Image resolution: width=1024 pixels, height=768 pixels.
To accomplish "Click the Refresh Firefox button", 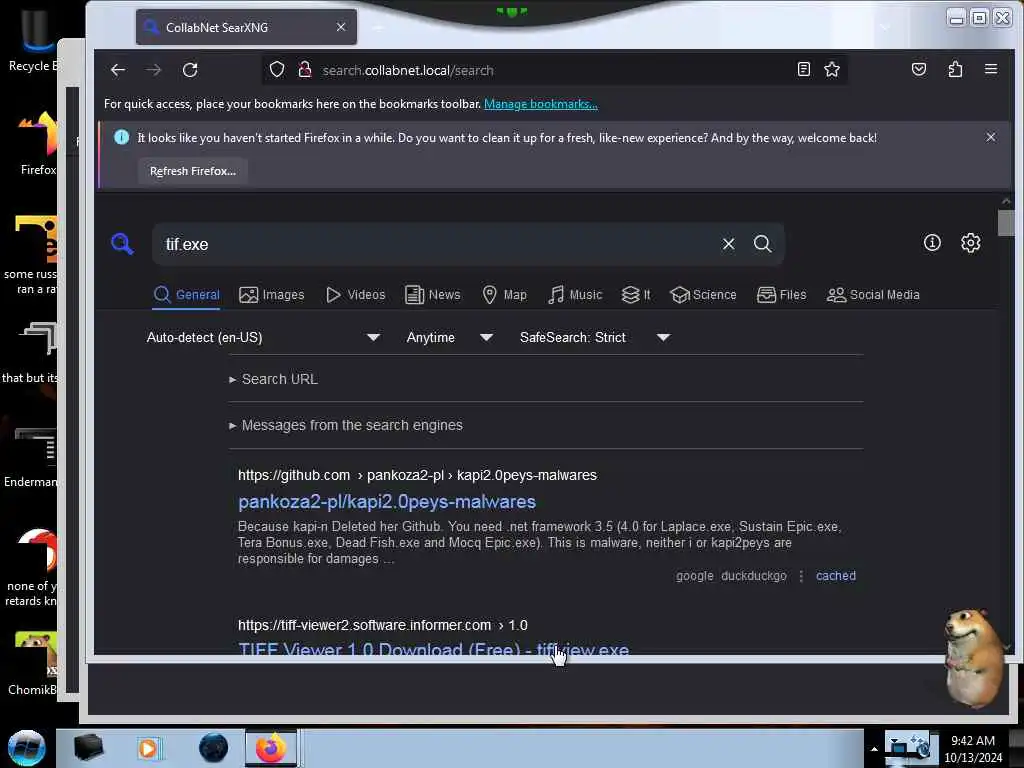I will (193, 171).
